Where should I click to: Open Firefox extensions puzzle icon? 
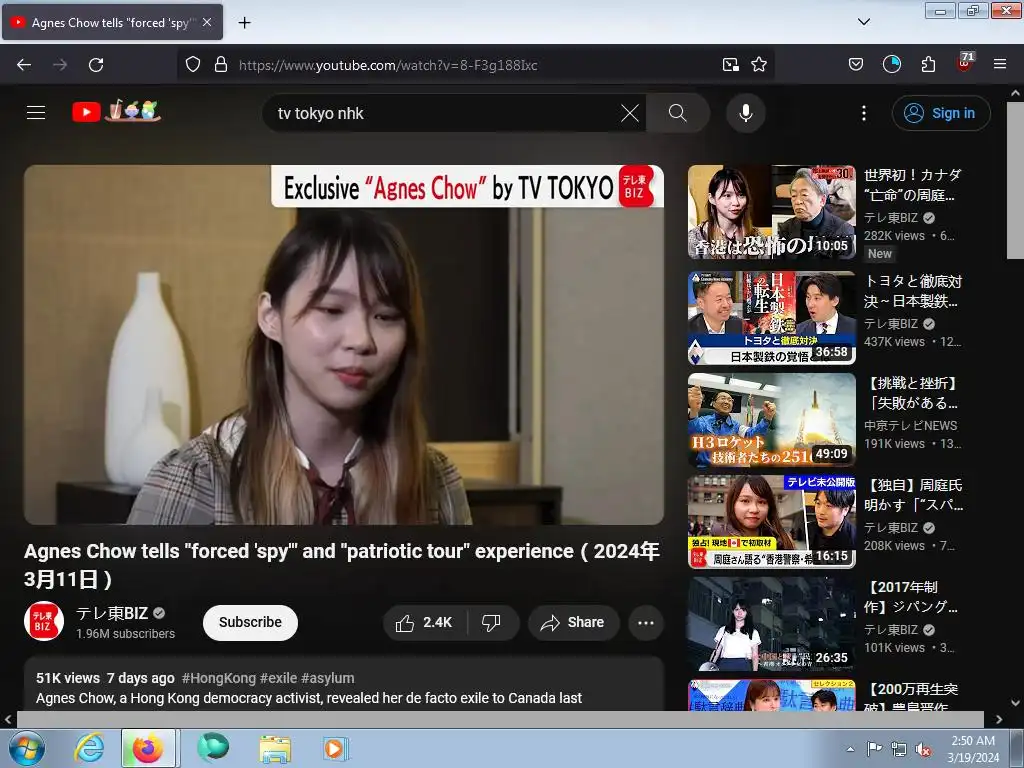928,64
